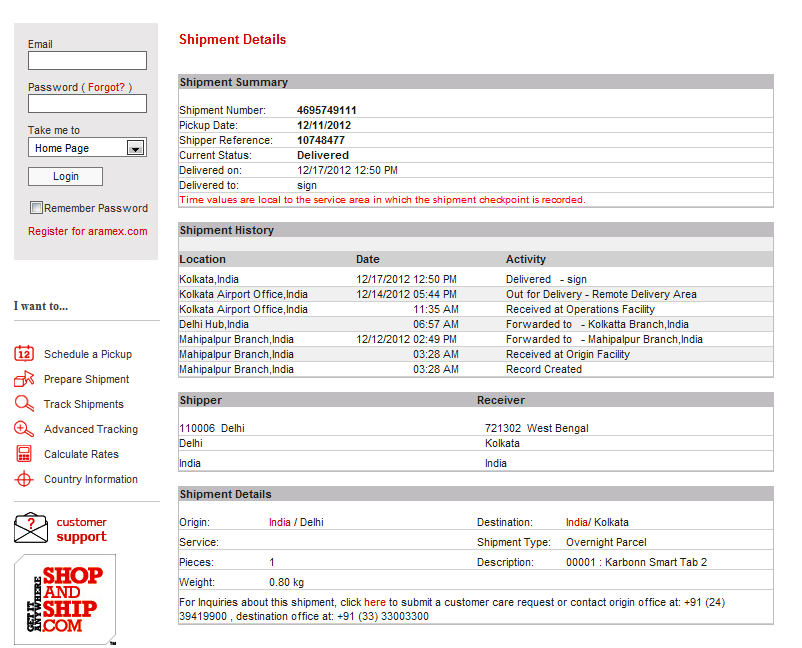
Task: Click inside the Email input field
Action: click(x=87, y=61)
